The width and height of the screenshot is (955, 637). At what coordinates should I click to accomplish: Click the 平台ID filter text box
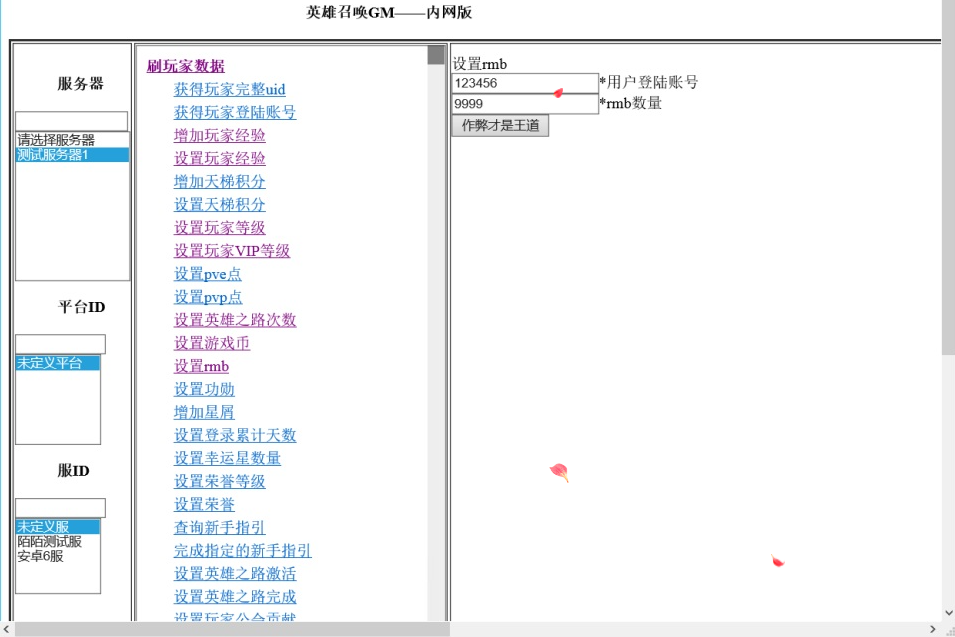coord(60,344)
